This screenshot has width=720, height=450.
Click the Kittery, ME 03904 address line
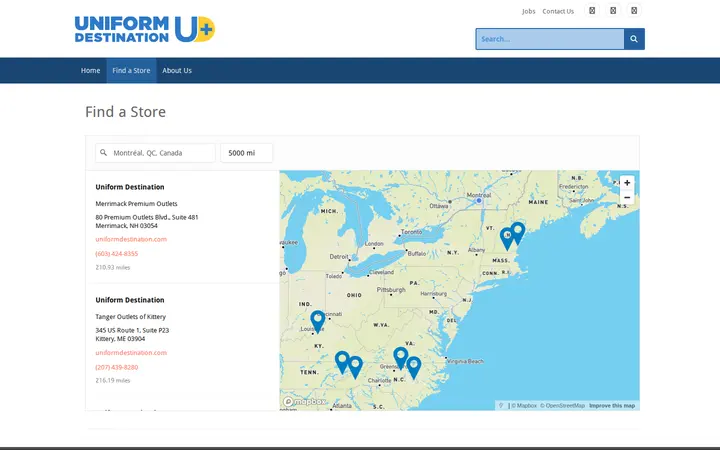(x=120, y=339)
